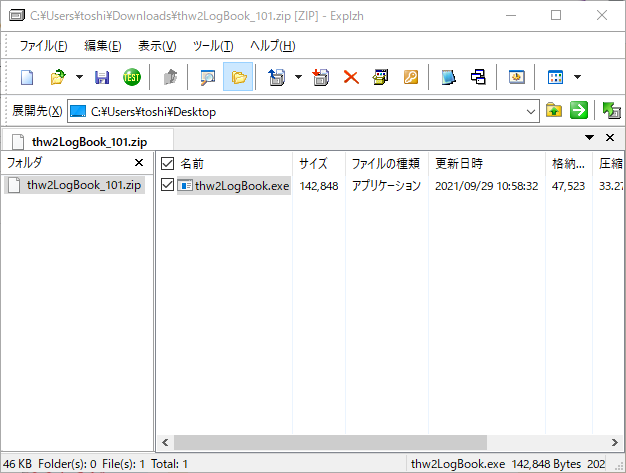
Task: Open the ファイル(F) menu
Action: [43, 46]
